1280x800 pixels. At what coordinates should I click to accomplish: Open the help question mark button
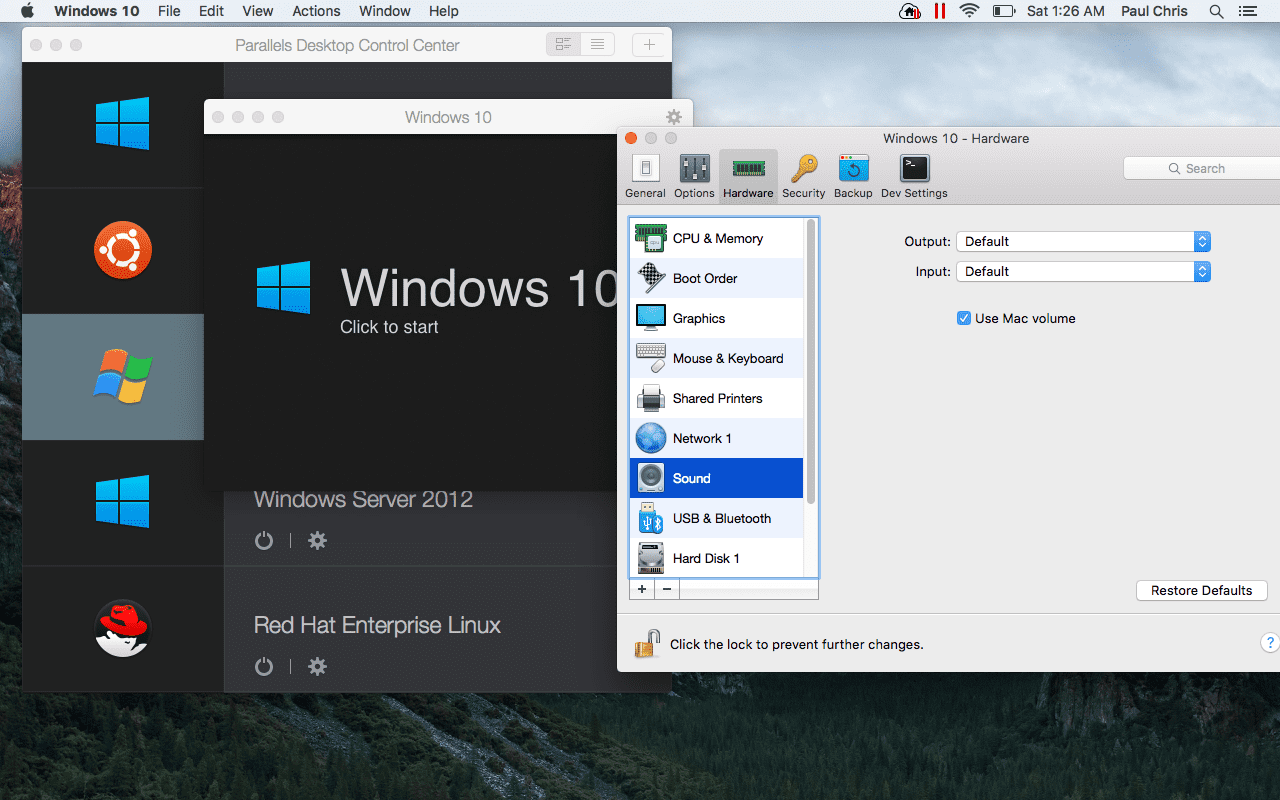pos(1270,643)
